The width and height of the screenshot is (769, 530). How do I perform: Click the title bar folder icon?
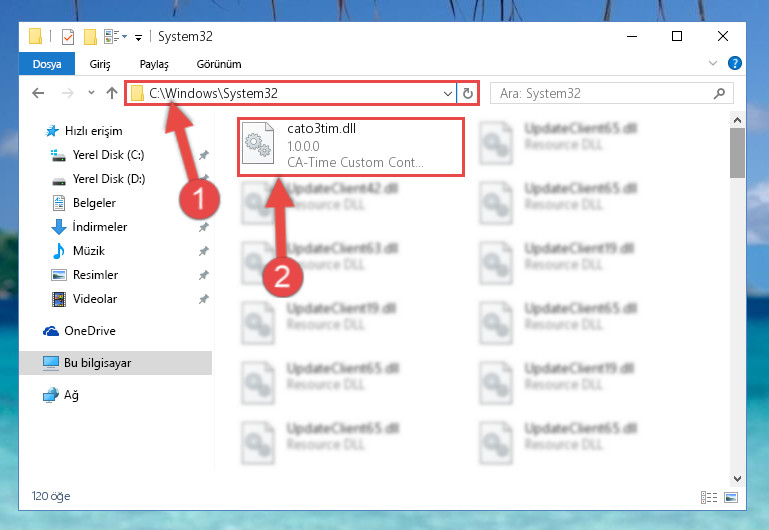tap(35, 37)
